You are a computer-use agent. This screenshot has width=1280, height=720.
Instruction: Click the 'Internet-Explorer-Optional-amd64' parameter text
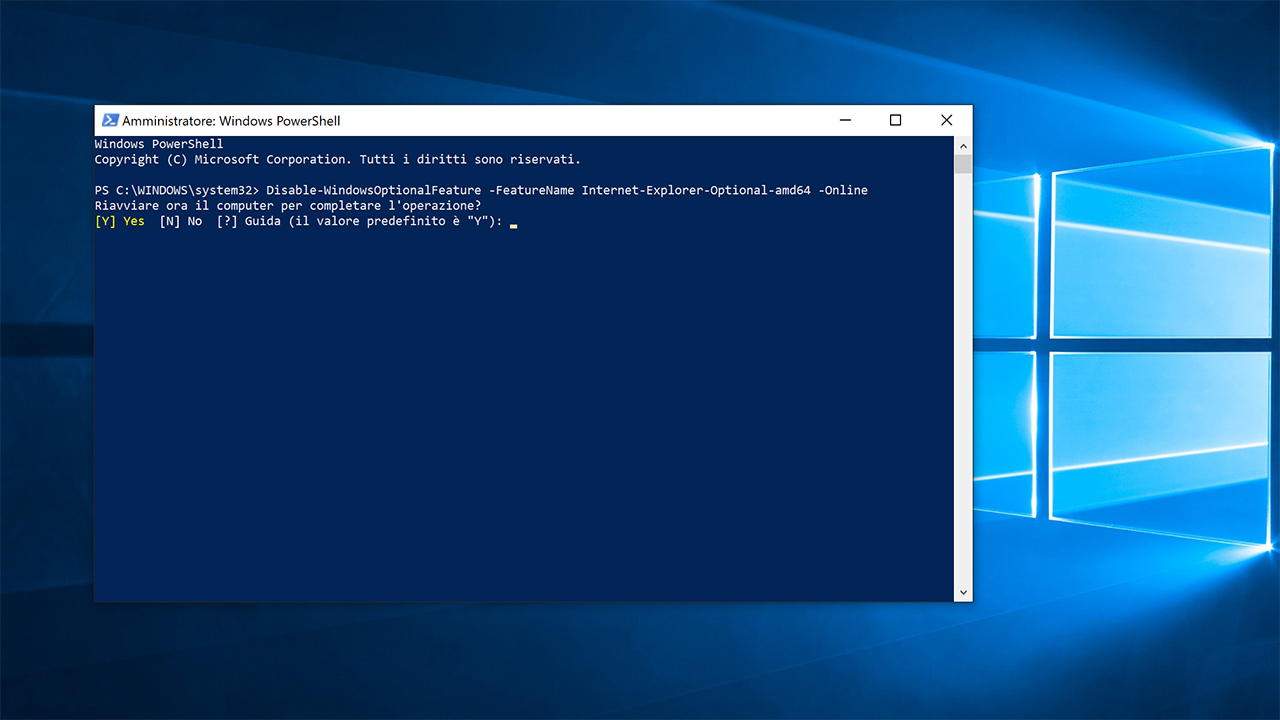coord(696,190)
